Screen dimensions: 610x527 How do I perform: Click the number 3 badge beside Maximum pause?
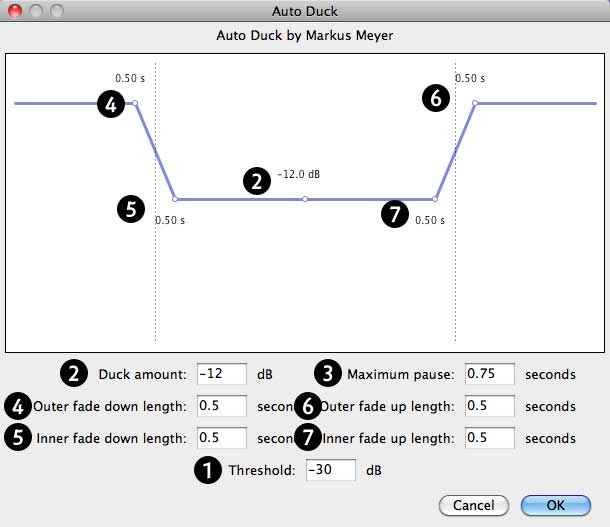[327, 374]
